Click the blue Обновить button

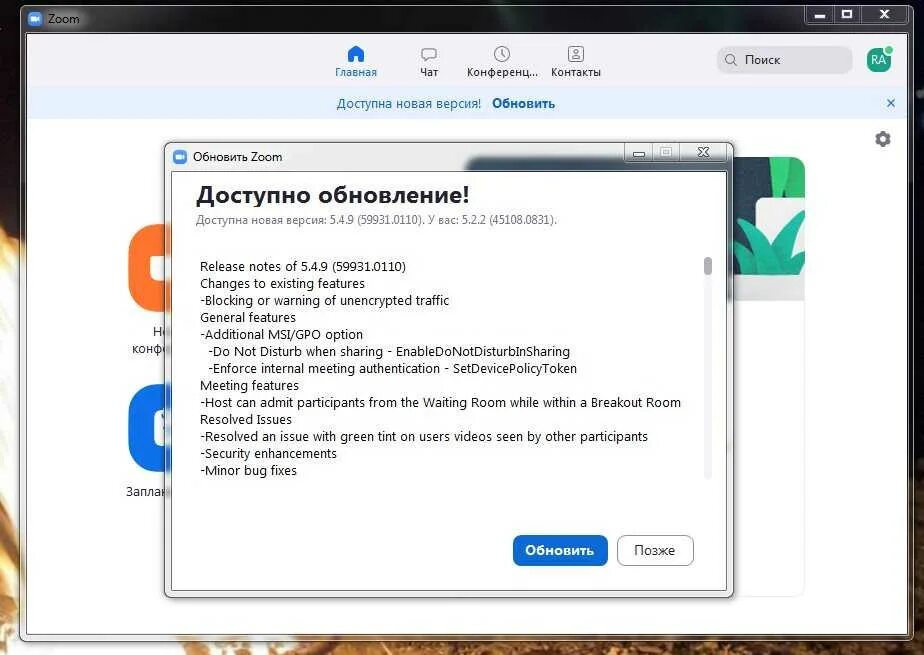point(560,550)
